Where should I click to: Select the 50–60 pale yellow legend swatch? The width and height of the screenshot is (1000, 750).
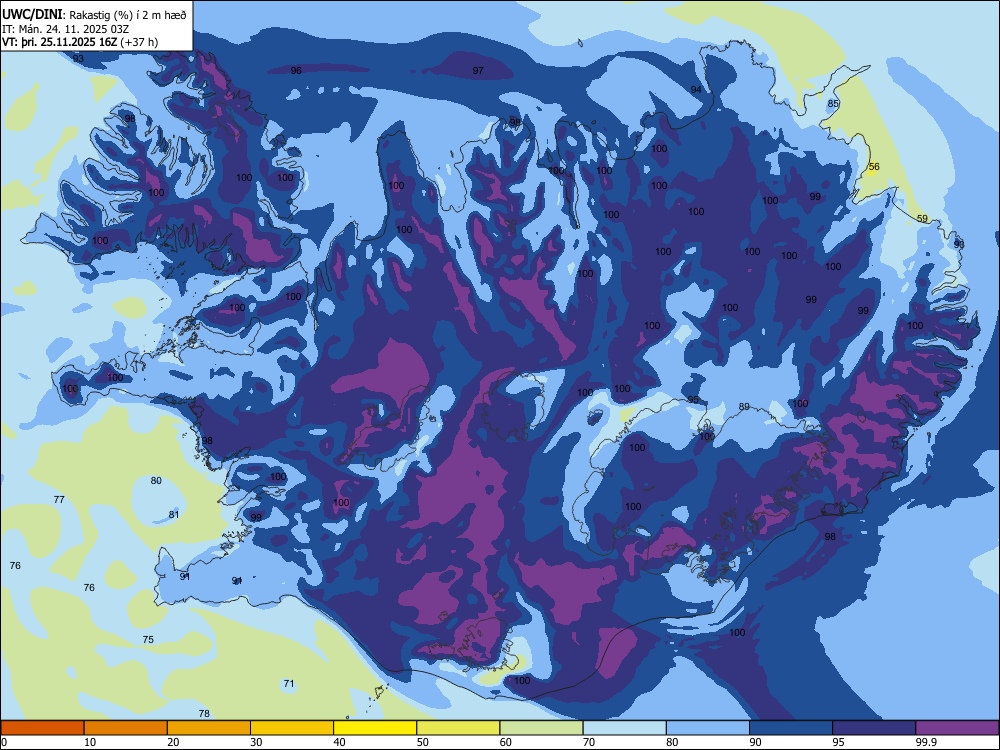458,728
